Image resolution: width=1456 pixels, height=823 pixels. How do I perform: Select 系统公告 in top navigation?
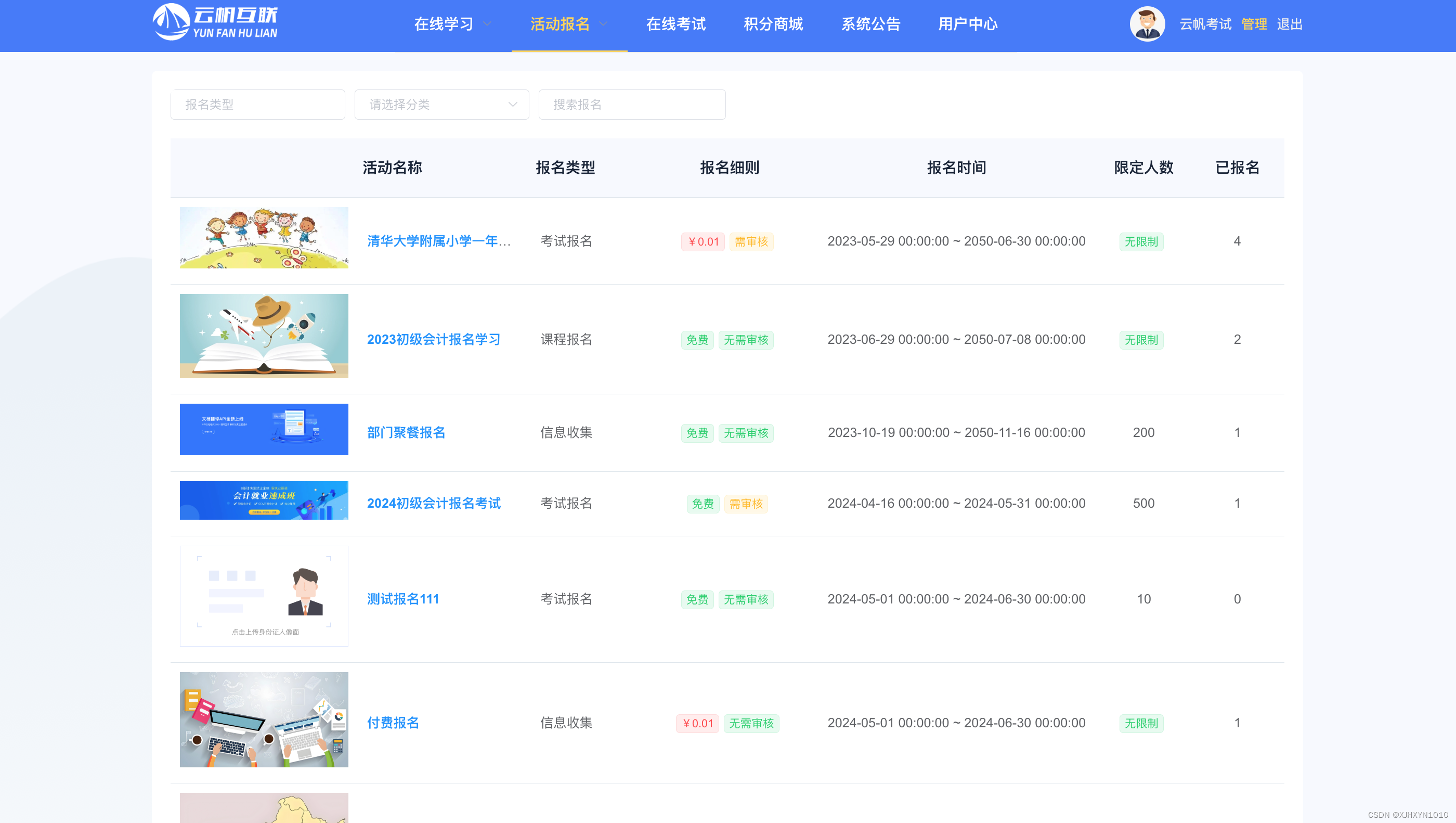pos(870,24)
